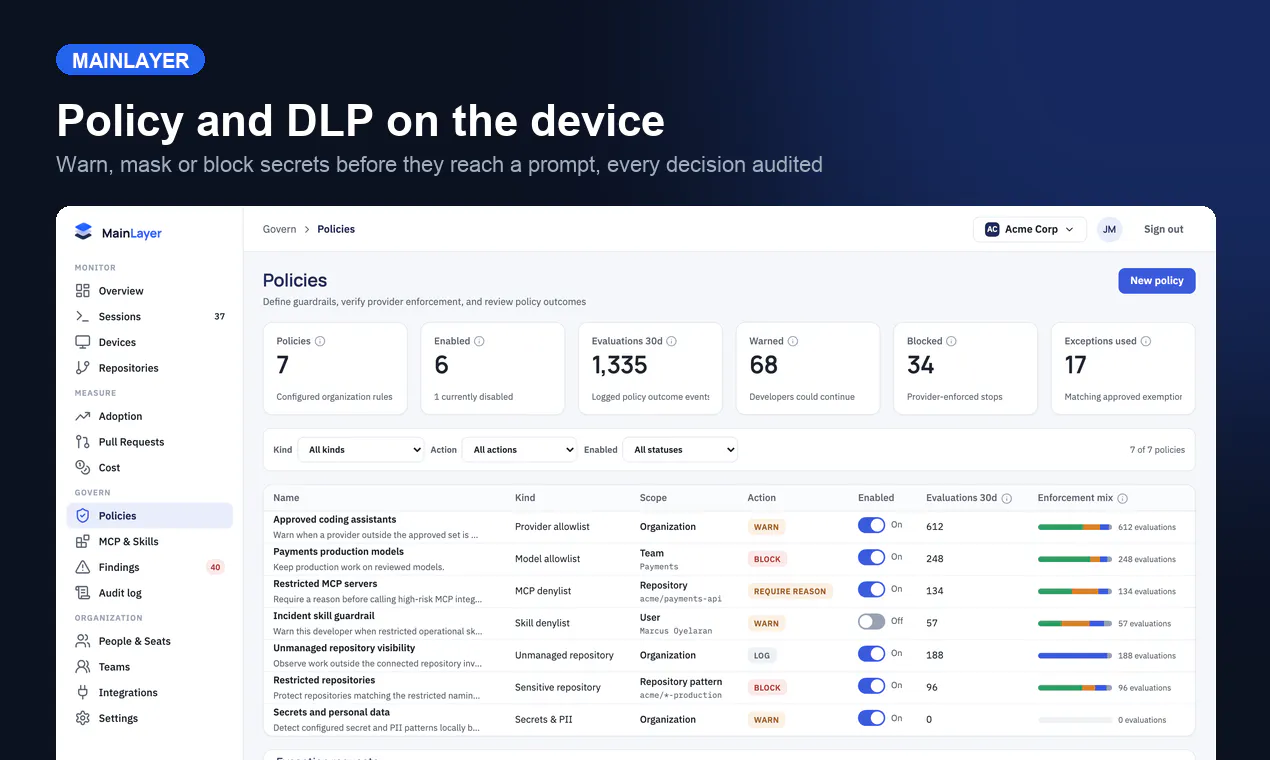This screenshot has width=1270, height=760.
Task: Toggle Unmanaged repository visibility policy switch
Action: tap(871, 653)
